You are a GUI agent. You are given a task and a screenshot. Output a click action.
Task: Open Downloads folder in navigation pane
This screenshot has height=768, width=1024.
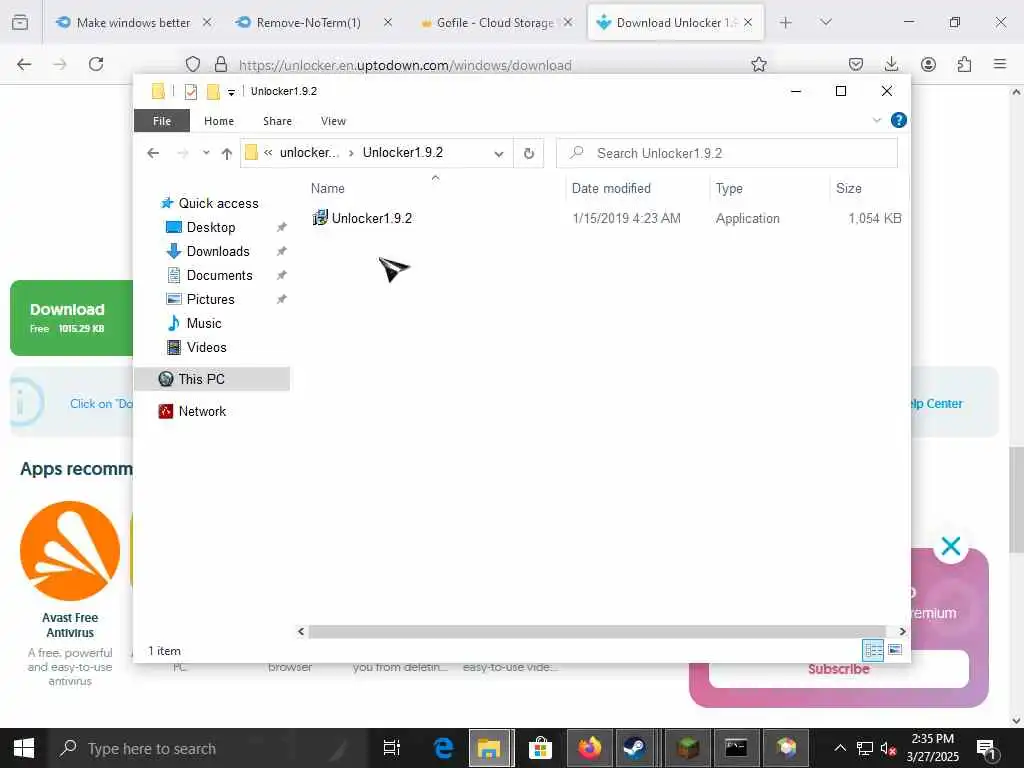tap(217, 251)
